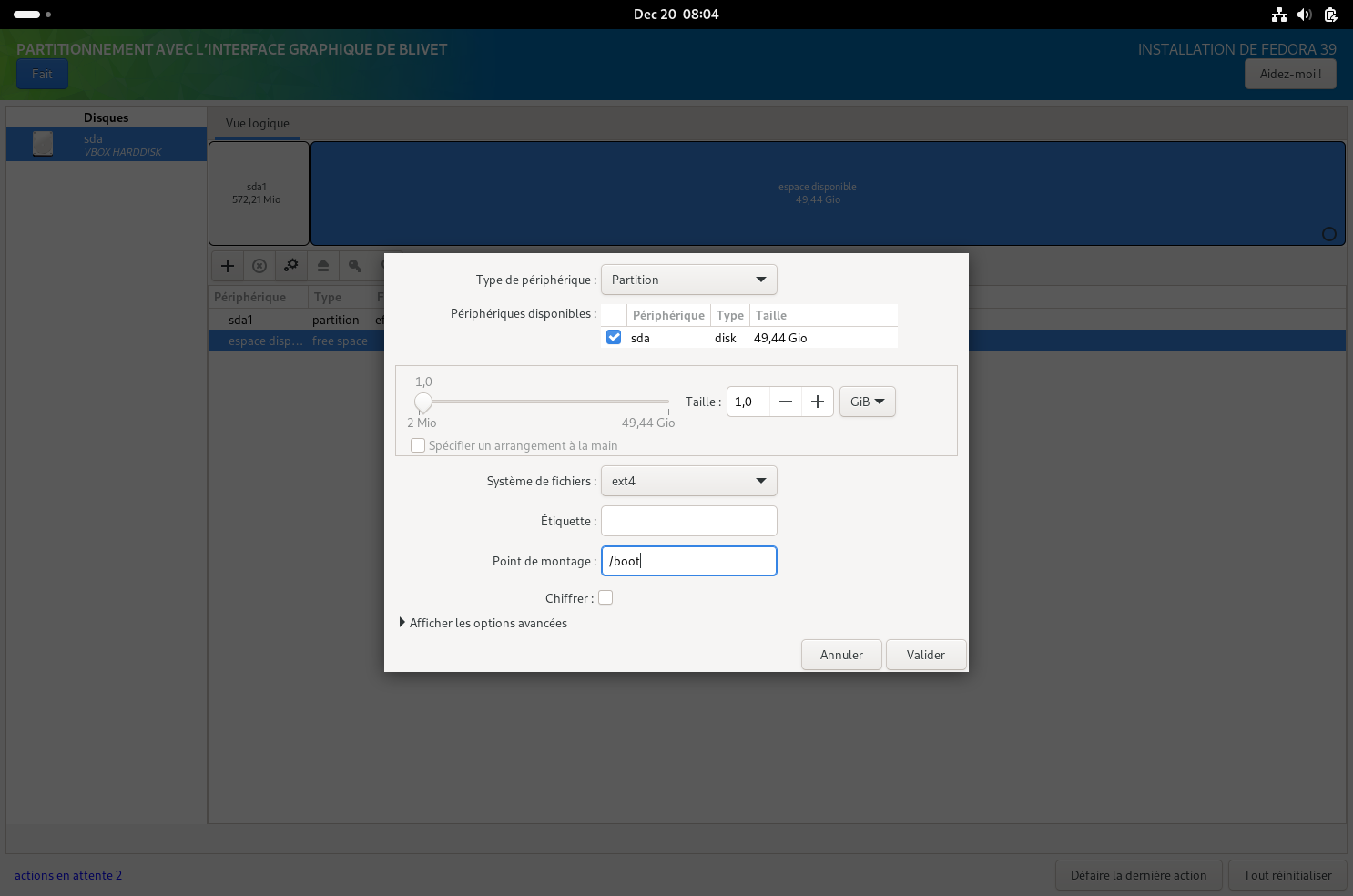Open the GiB size unit dropdown

(x=867, y=402)
